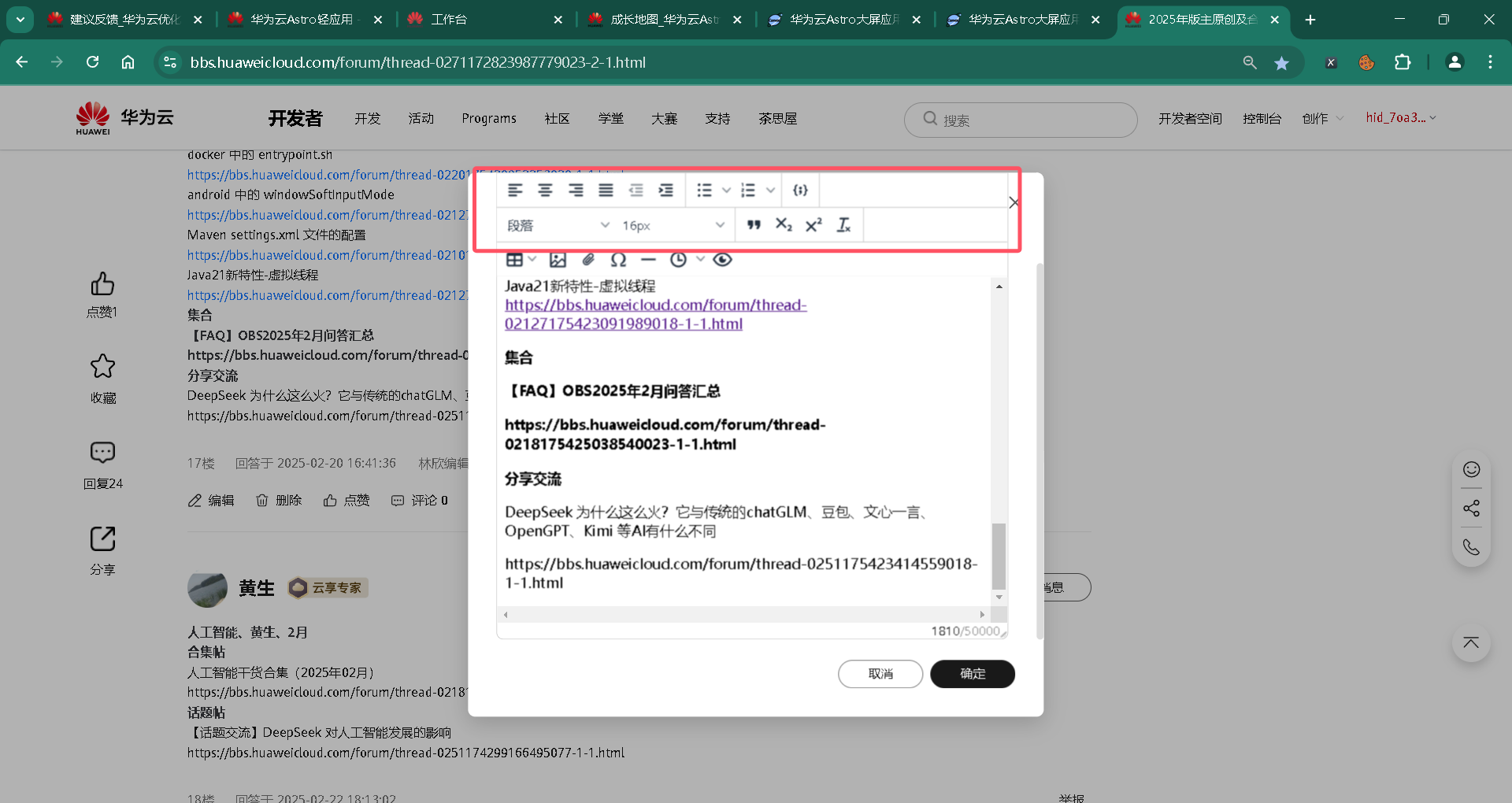Open the hid_7oa3 account dropdown
This screenshot has height=803, width=1512.
click(1401, 117)
